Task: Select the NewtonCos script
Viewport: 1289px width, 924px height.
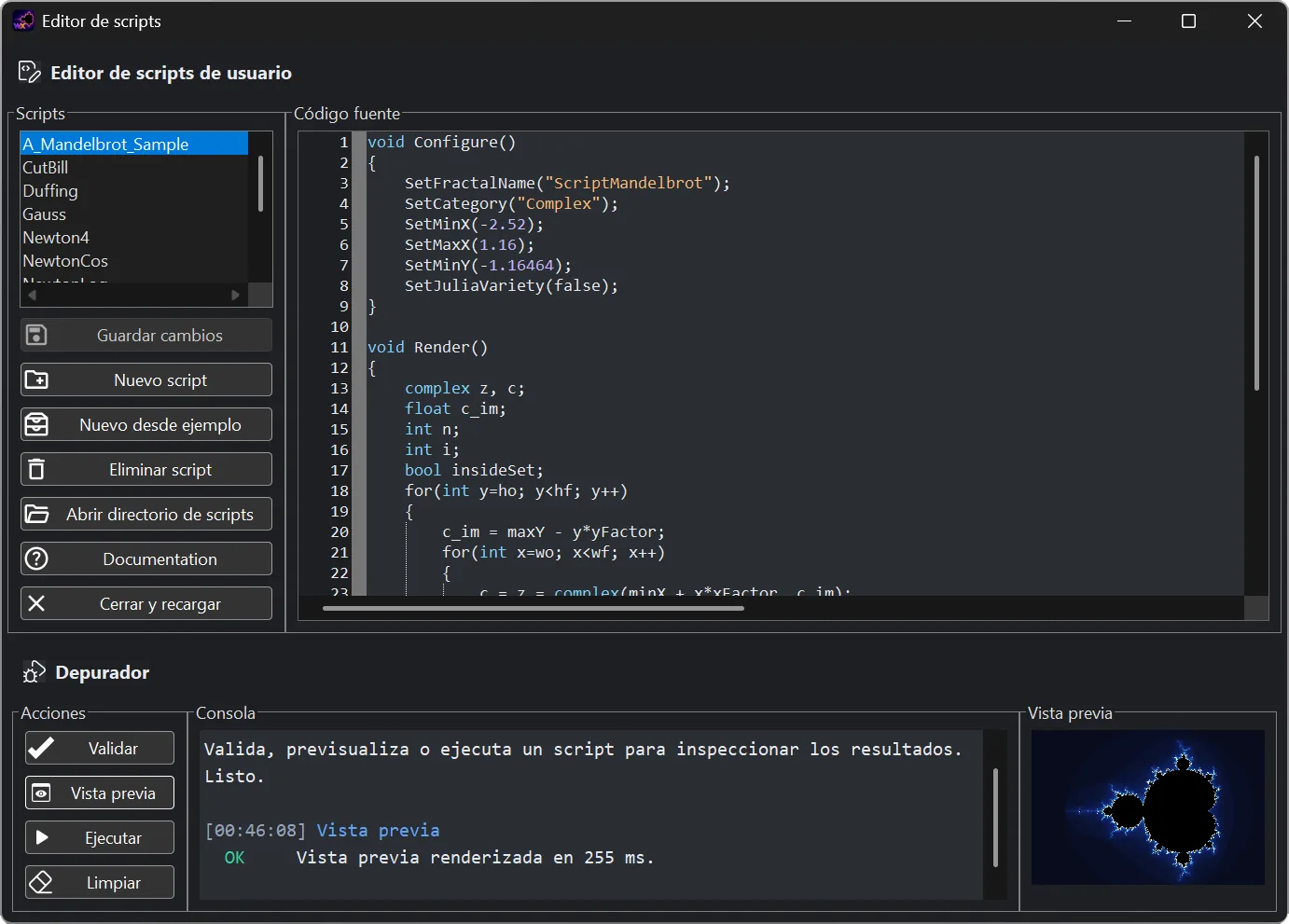Action: (134, 260)
